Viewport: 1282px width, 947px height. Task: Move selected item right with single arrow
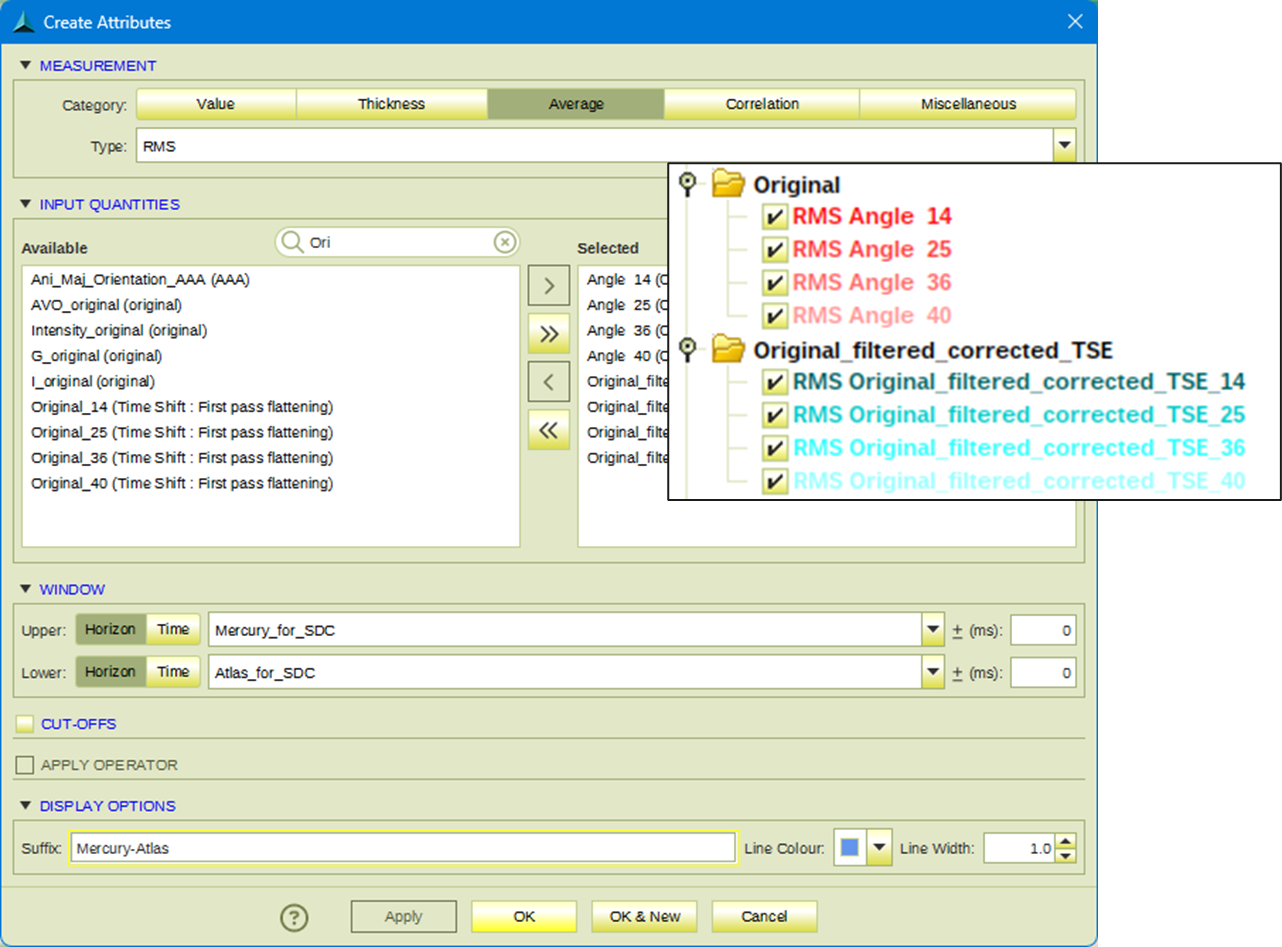[548, 286]
